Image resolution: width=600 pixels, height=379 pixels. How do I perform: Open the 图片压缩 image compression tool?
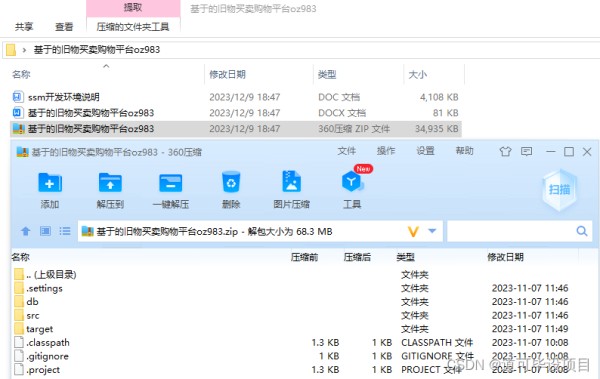292,181
